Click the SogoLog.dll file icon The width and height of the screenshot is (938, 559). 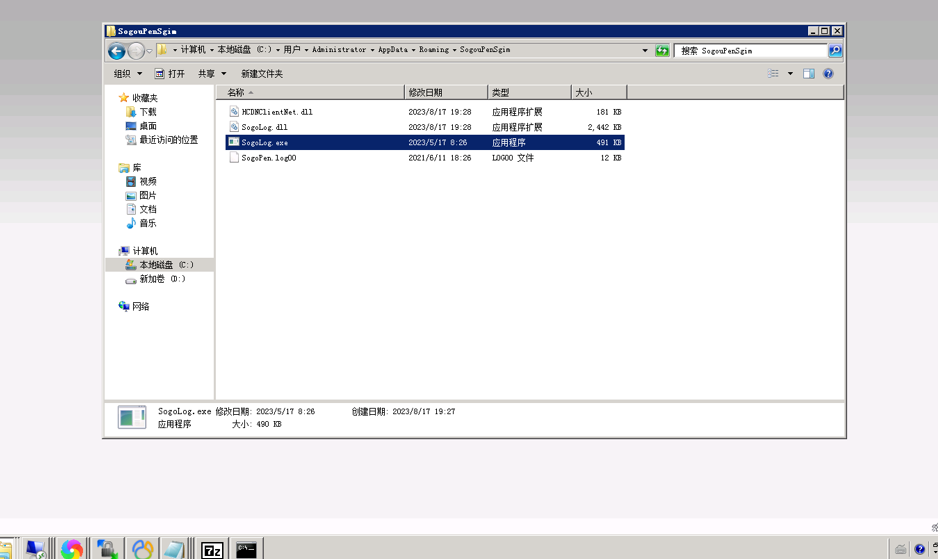coord(234,127)
